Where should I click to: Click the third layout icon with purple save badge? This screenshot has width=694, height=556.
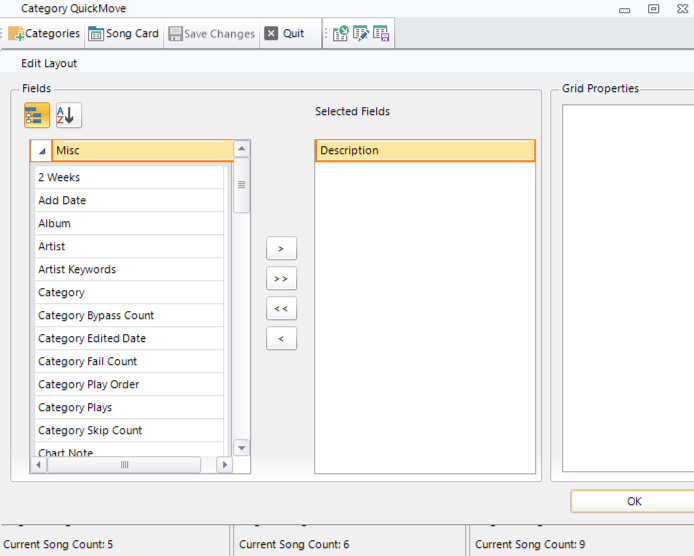pos(381,33)
